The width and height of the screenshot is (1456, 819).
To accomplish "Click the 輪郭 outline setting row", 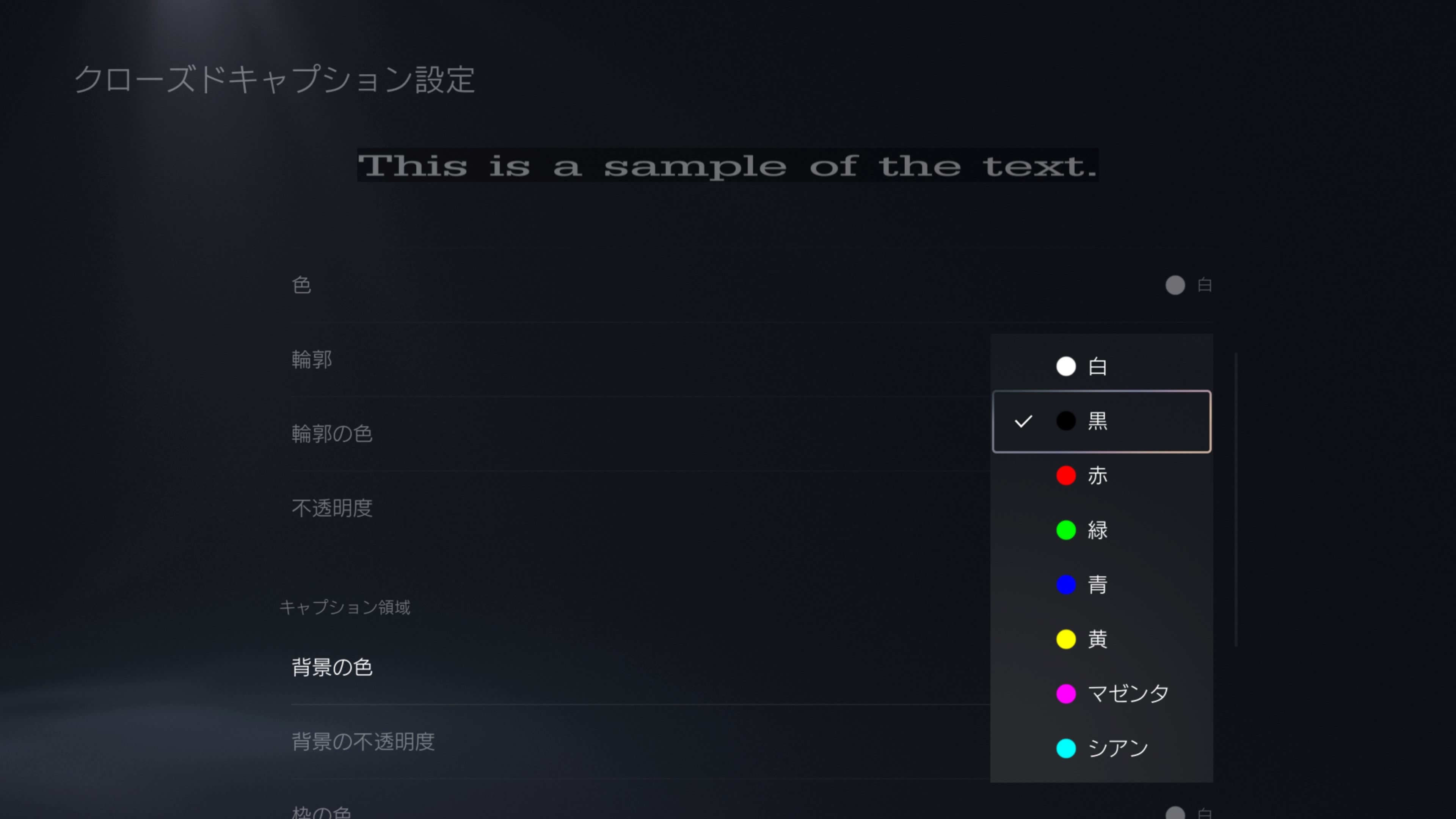I will pyautogui.click(x=311, y=359).
